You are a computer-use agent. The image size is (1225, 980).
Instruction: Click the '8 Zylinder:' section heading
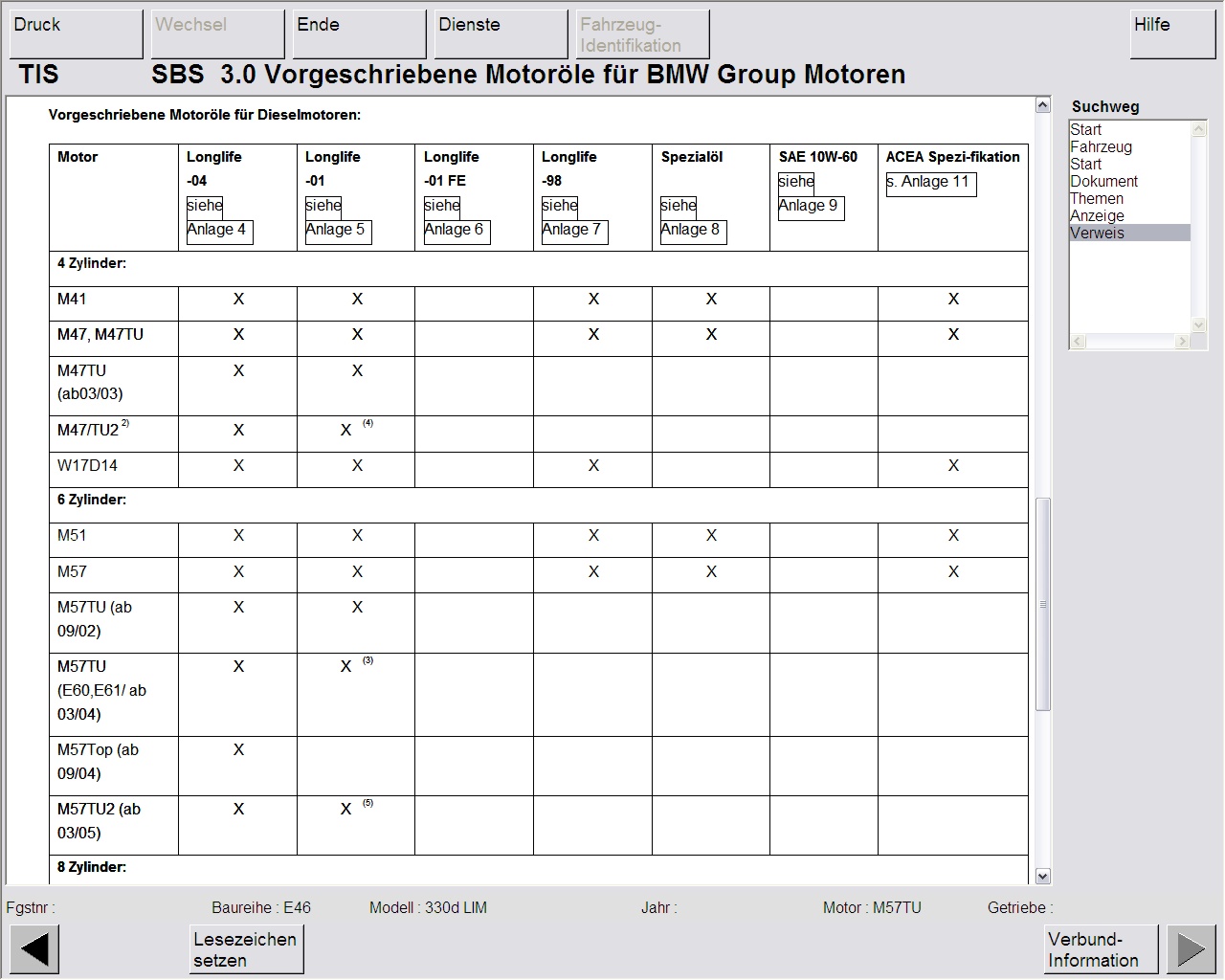(92, 867)
